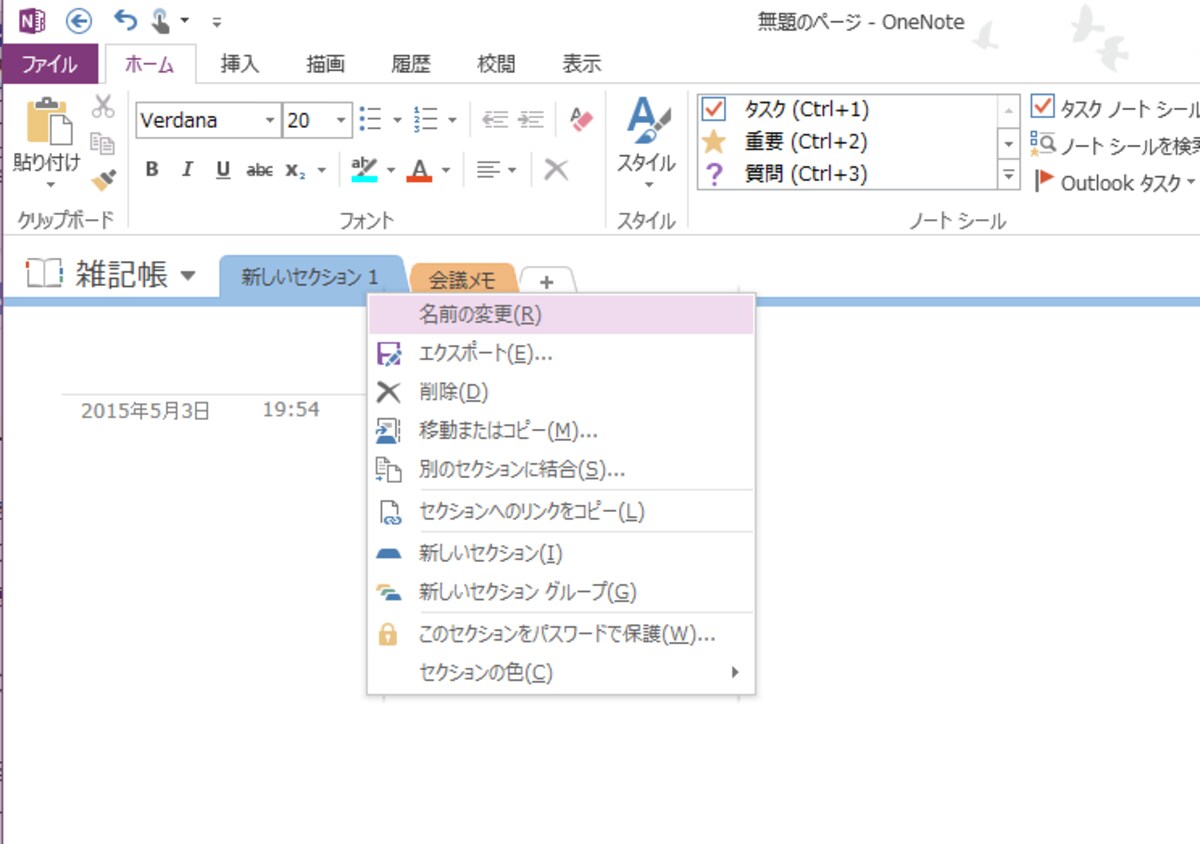Open the Styles gallery button
The height and width of the screenshot is (844, 1200).
[647, 142]
